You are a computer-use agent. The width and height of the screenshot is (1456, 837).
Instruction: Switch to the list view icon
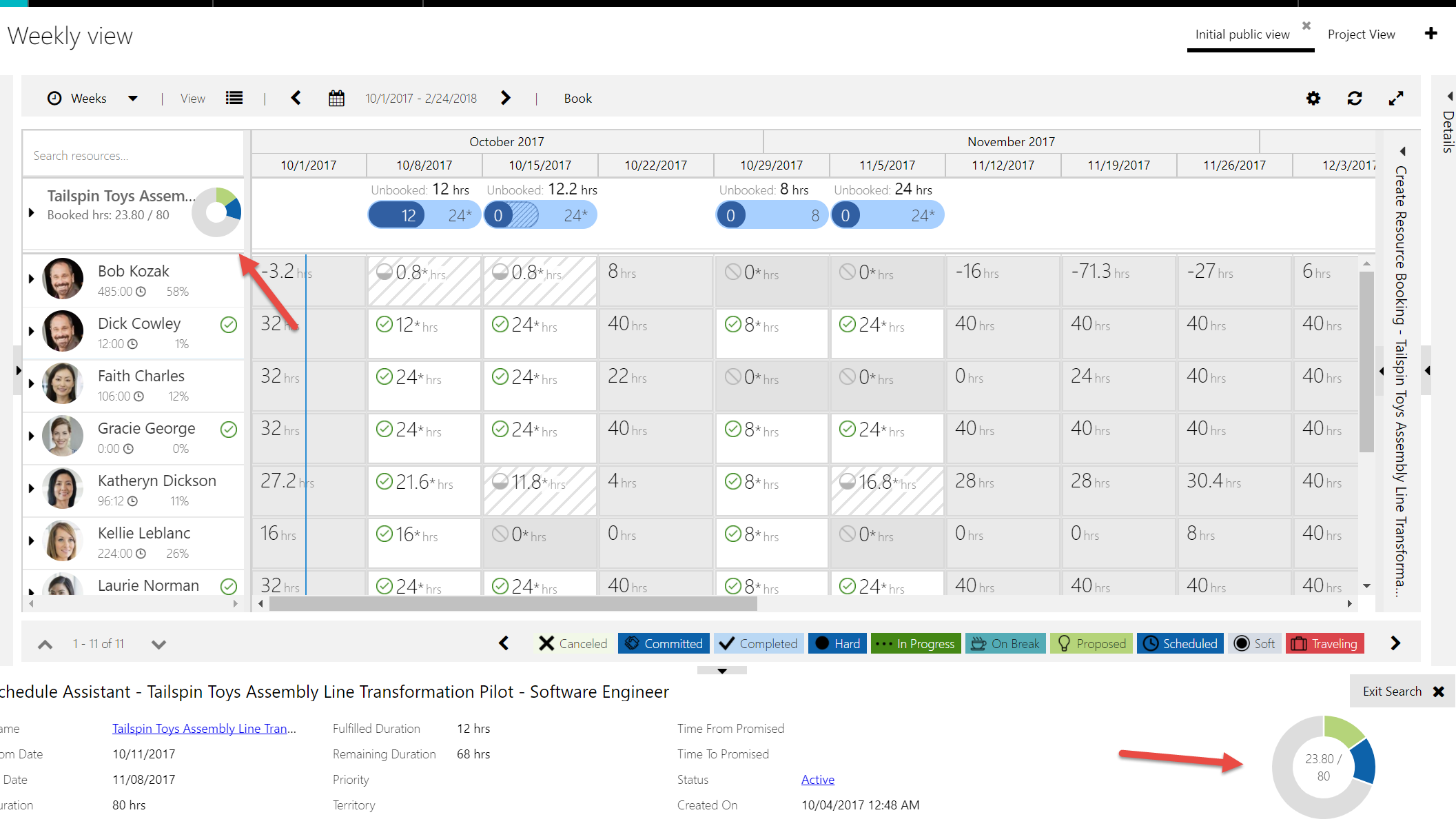pos(234,98)
